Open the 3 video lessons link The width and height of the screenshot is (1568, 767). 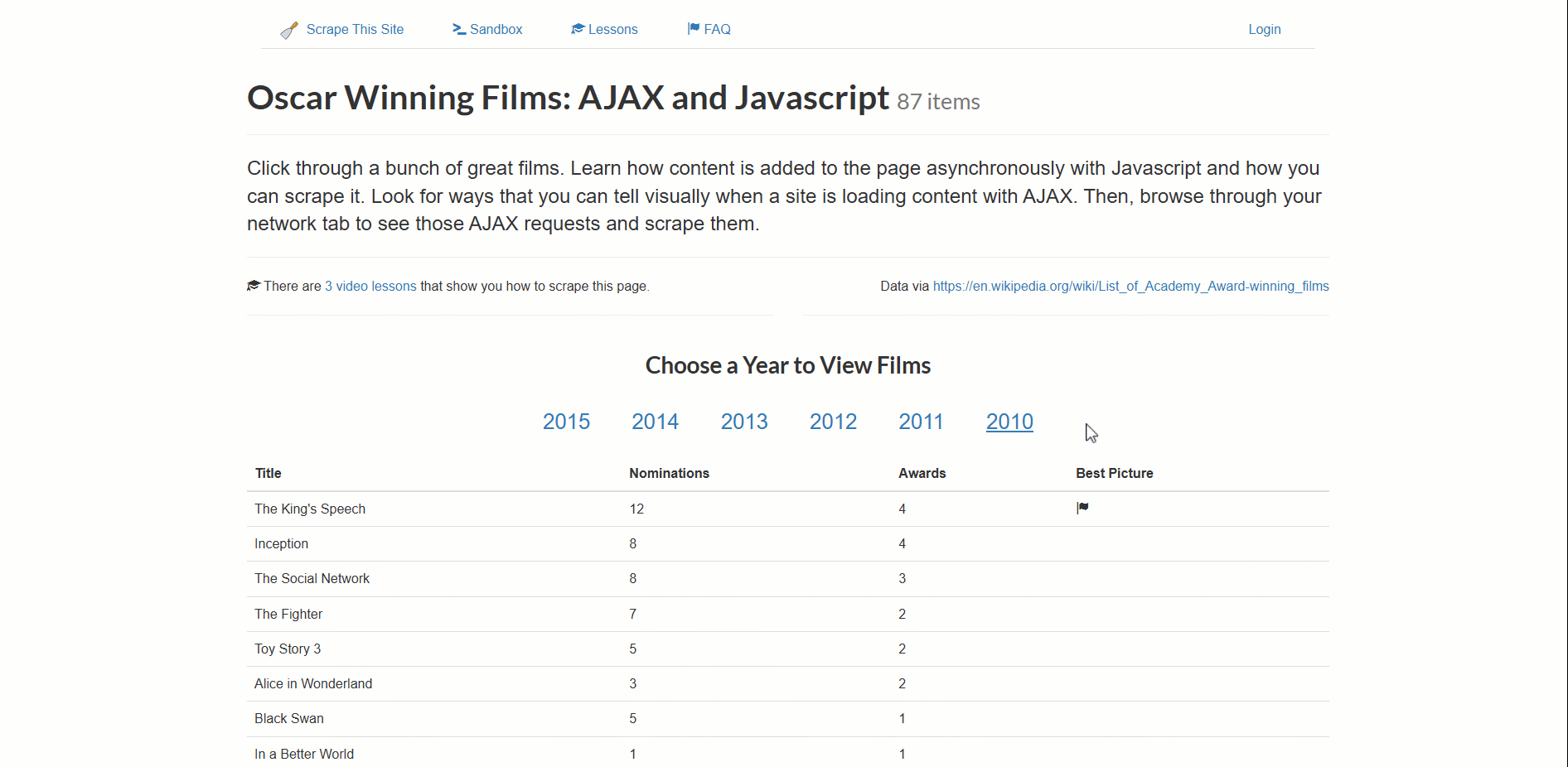tap(370, 286)
